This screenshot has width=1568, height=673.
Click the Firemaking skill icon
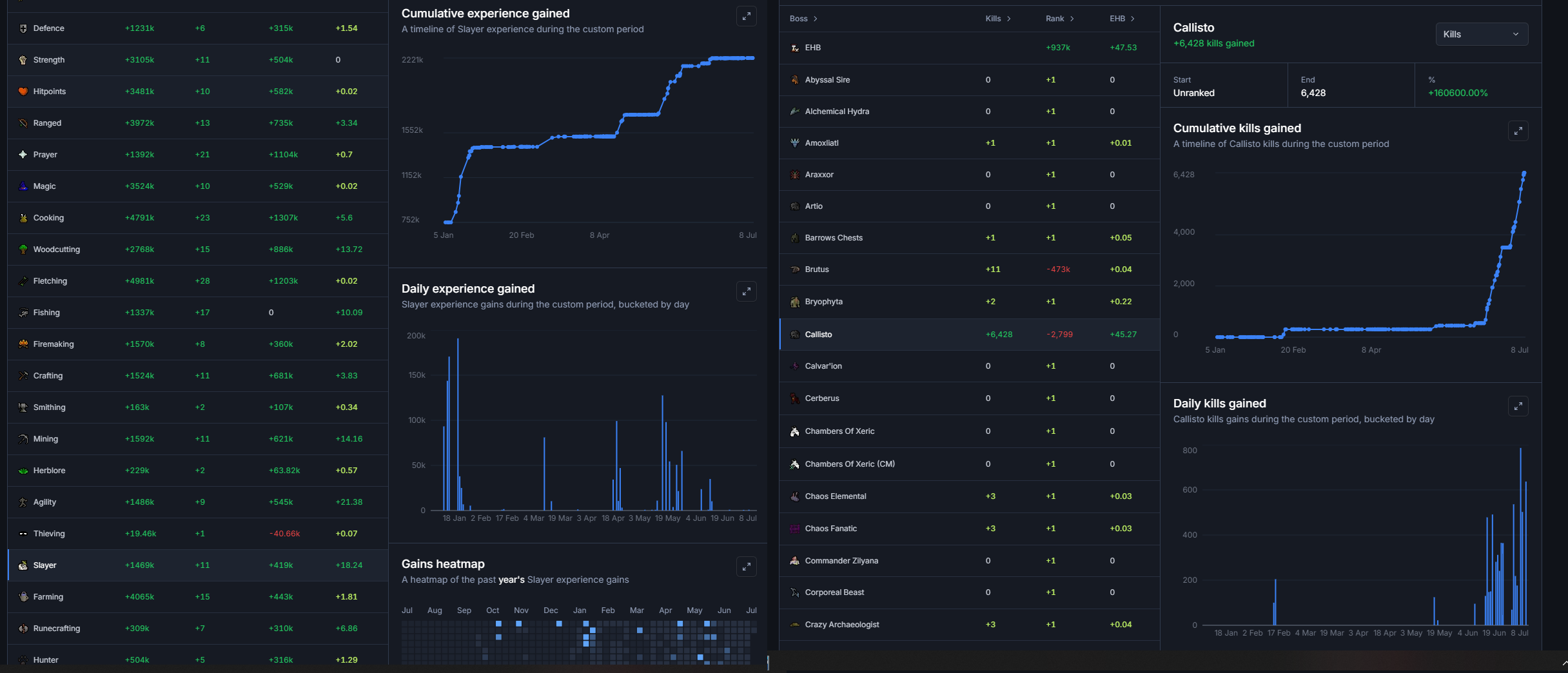click(23, 344)
